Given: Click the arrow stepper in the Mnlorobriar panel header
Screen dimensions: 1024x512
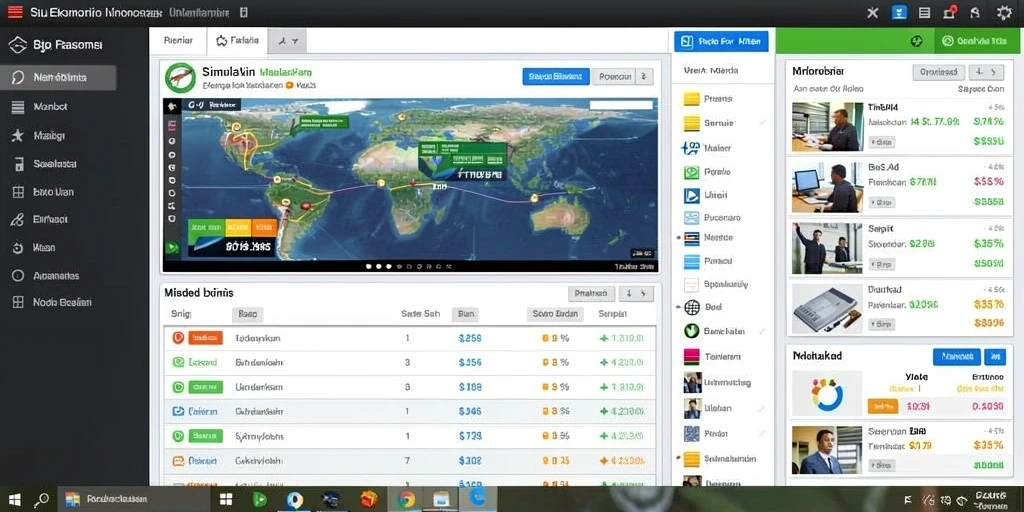Looking at the screenshot, I should coord(986,72).
